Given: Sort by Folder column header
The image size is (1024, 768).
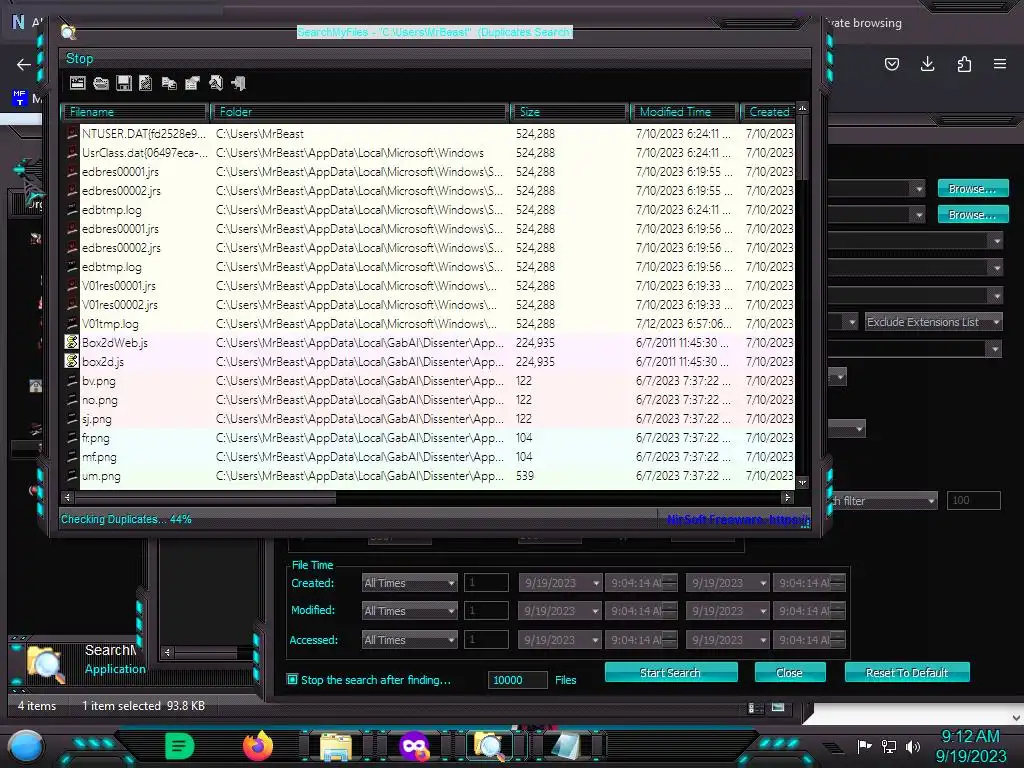Looking at the screenshot, I should point(360,112).
